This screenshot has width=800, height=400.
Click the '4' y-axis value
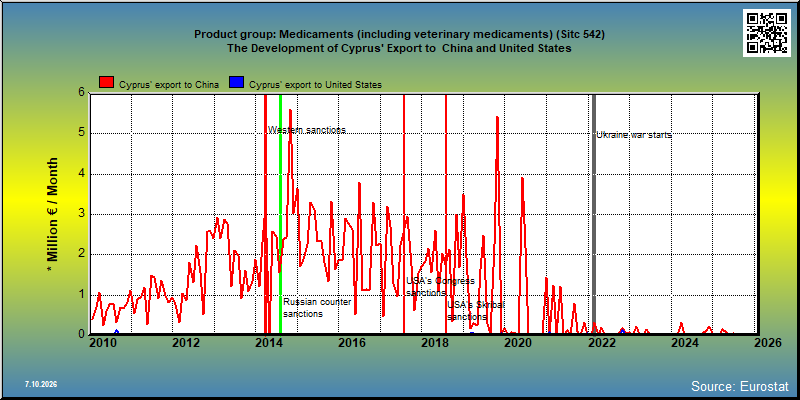click(81, 173)
